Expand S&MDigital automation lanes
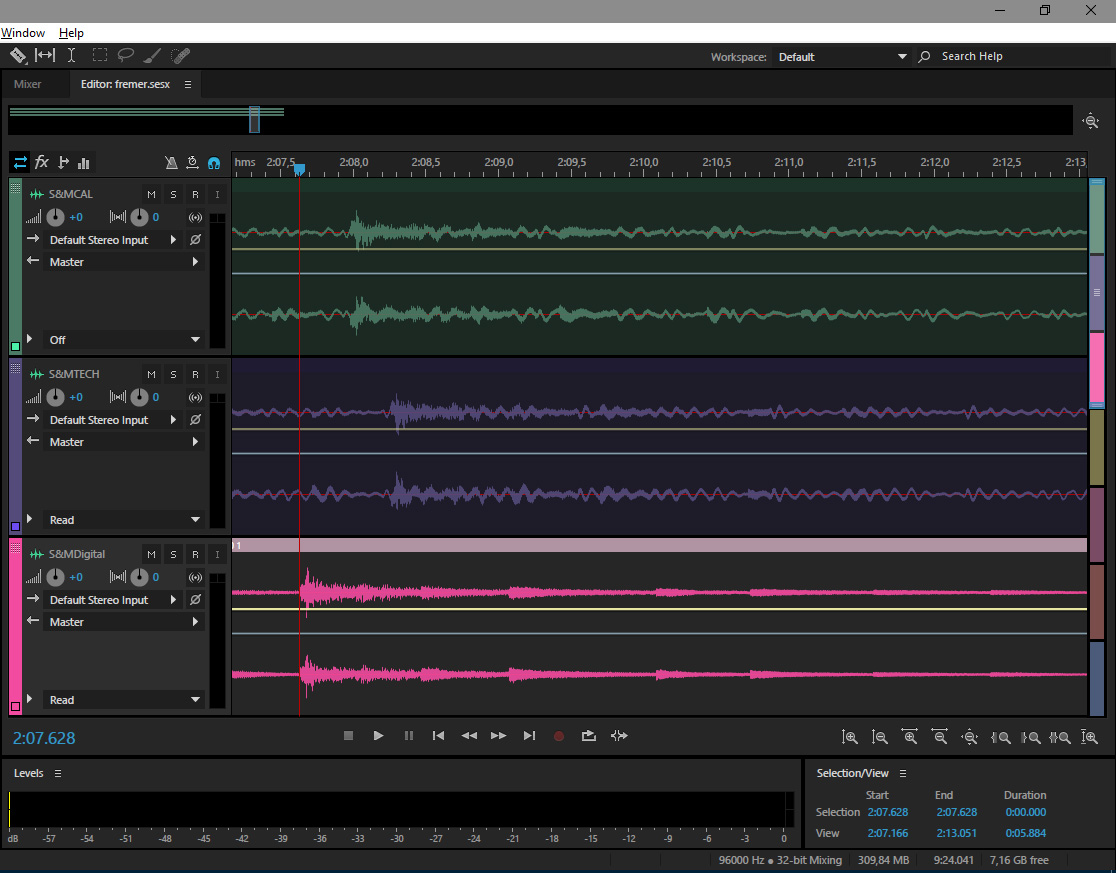The height and width of the screenshot is (873, 1116). pos(30,699)
